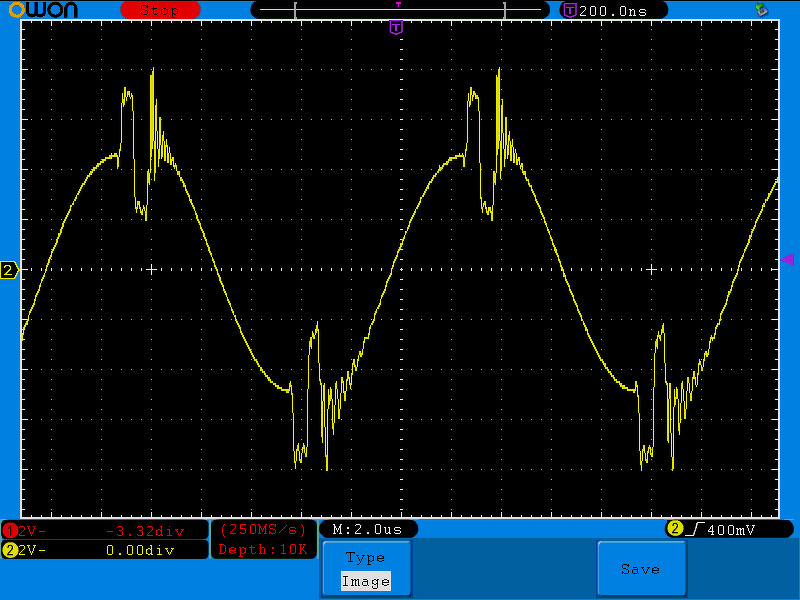
Task: Click channel 1 offset -3.32div value
Action: (x=145, y=531)
